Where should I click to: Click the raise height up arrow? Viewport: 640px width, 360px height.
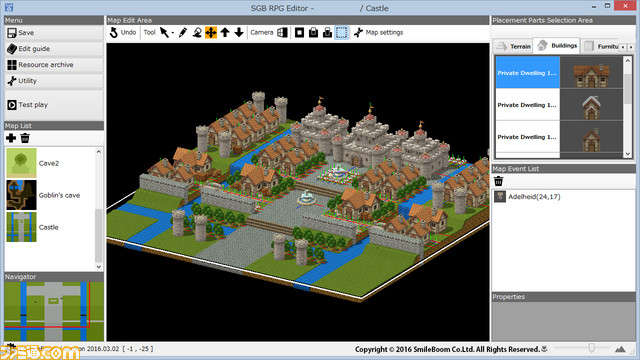(225, 32)
